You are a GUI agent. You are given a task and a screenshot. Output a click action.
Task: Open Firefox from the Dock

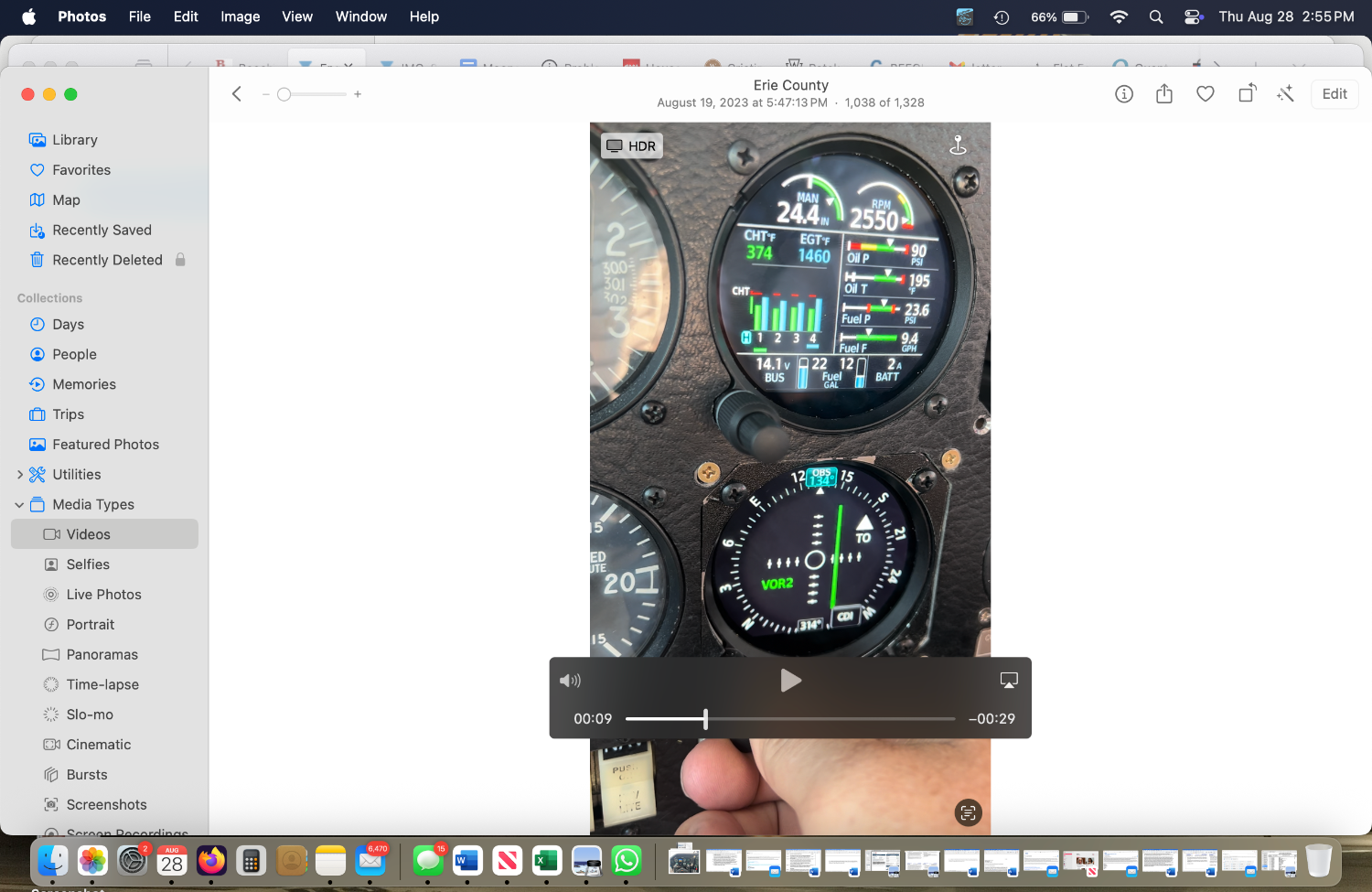tap(211, 861)
